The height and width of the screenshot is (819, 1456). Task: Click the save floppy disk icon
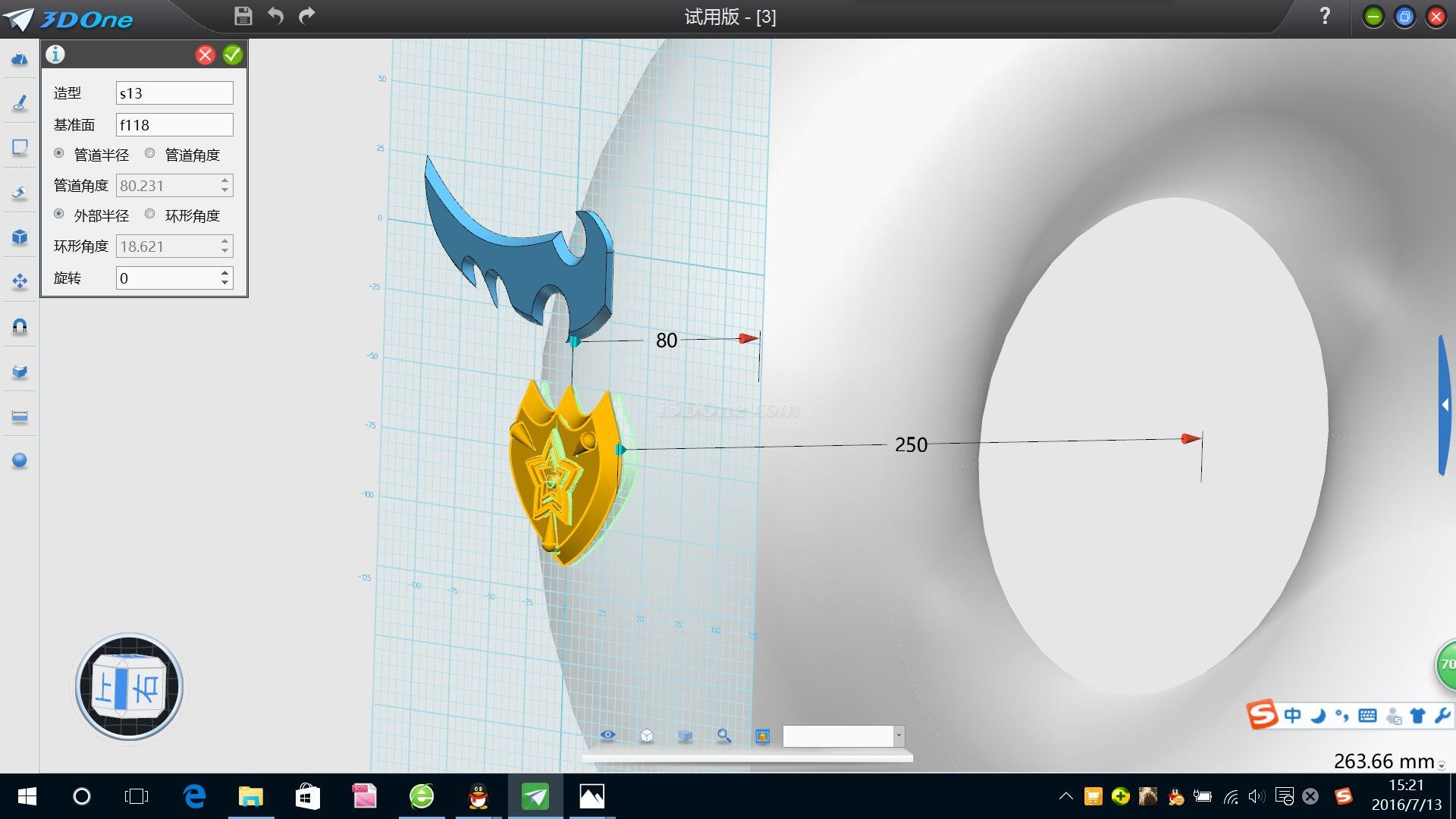[243, 16]
